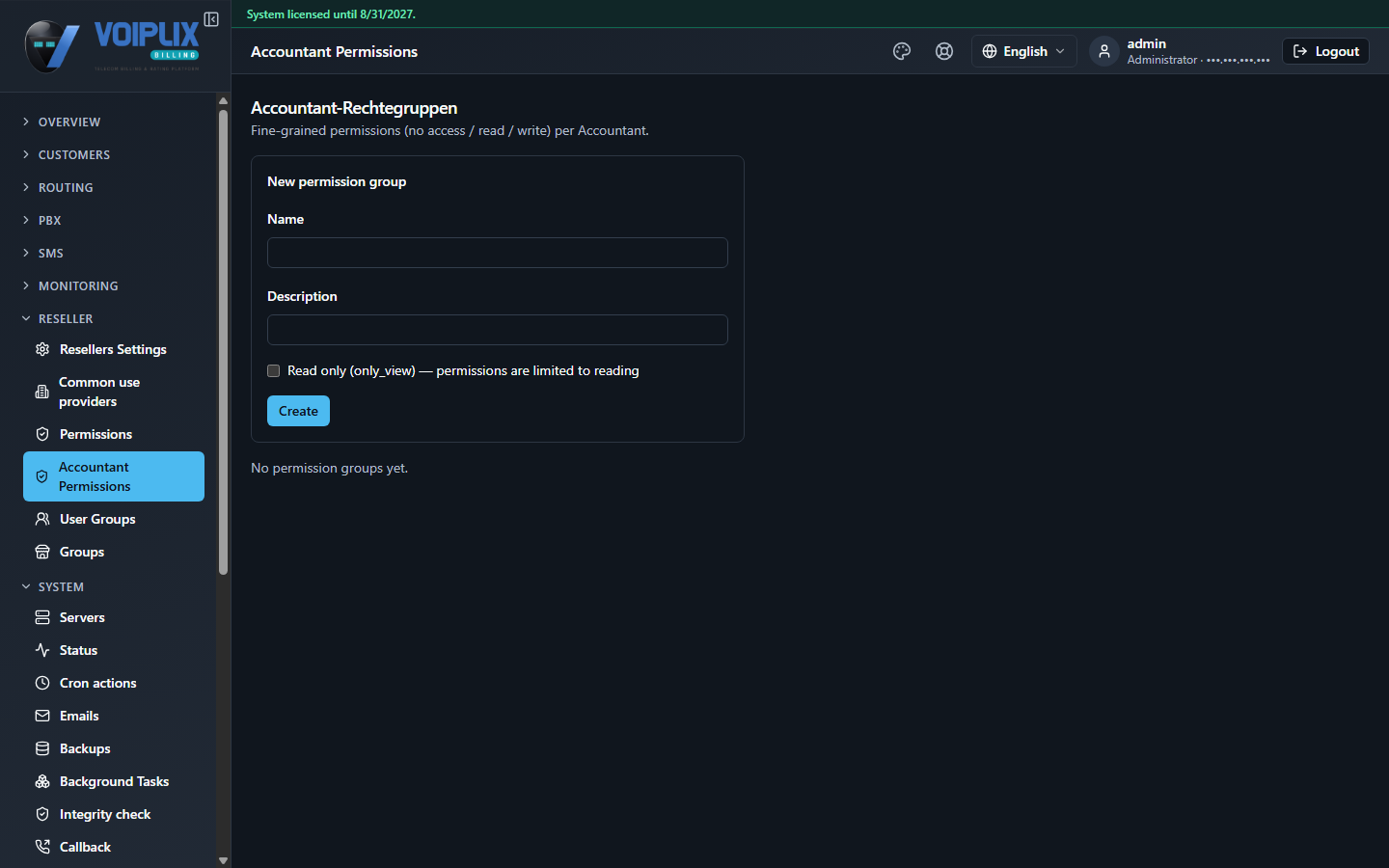Click the Accountant Permissions shield icon

(42, 476)
